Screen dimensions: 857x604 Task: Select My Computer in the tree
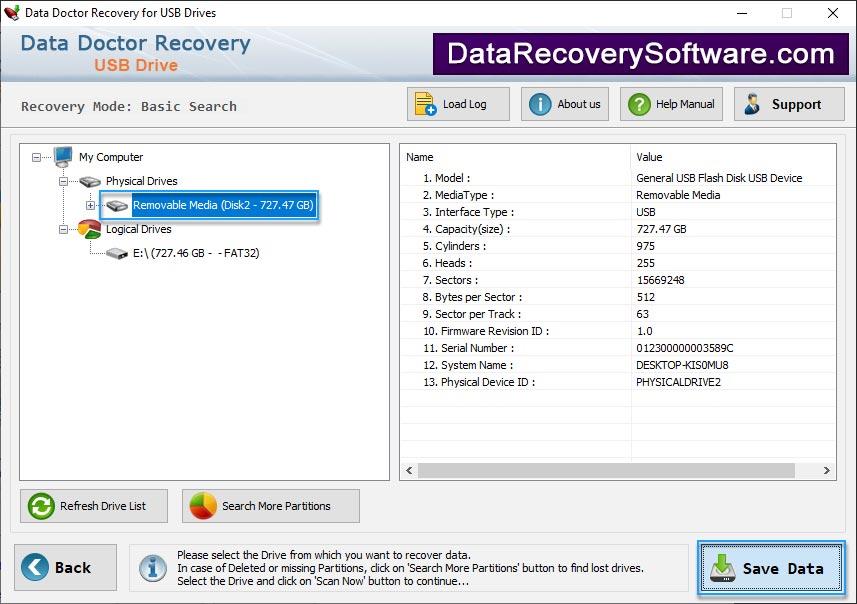point(111,157)
